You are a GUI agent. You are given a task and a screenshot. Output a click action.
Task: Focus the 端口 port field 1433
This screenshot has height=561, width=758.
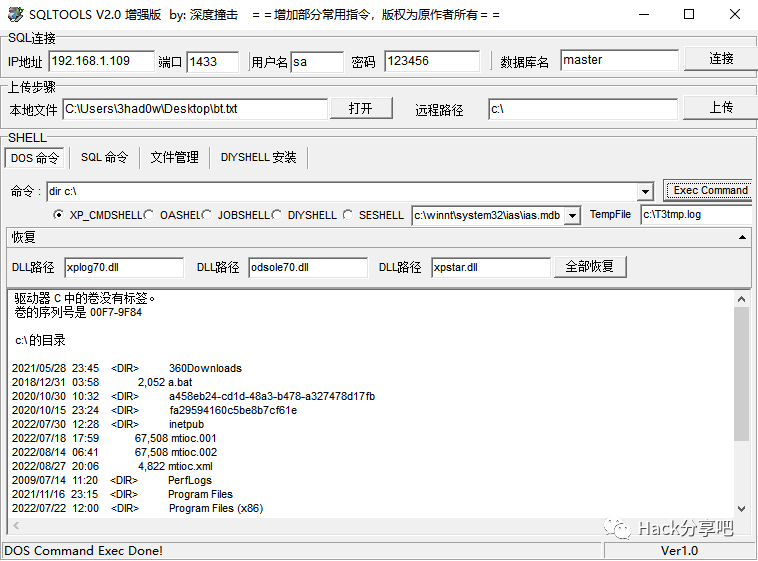pyautogui.click(x=212, y=61)
